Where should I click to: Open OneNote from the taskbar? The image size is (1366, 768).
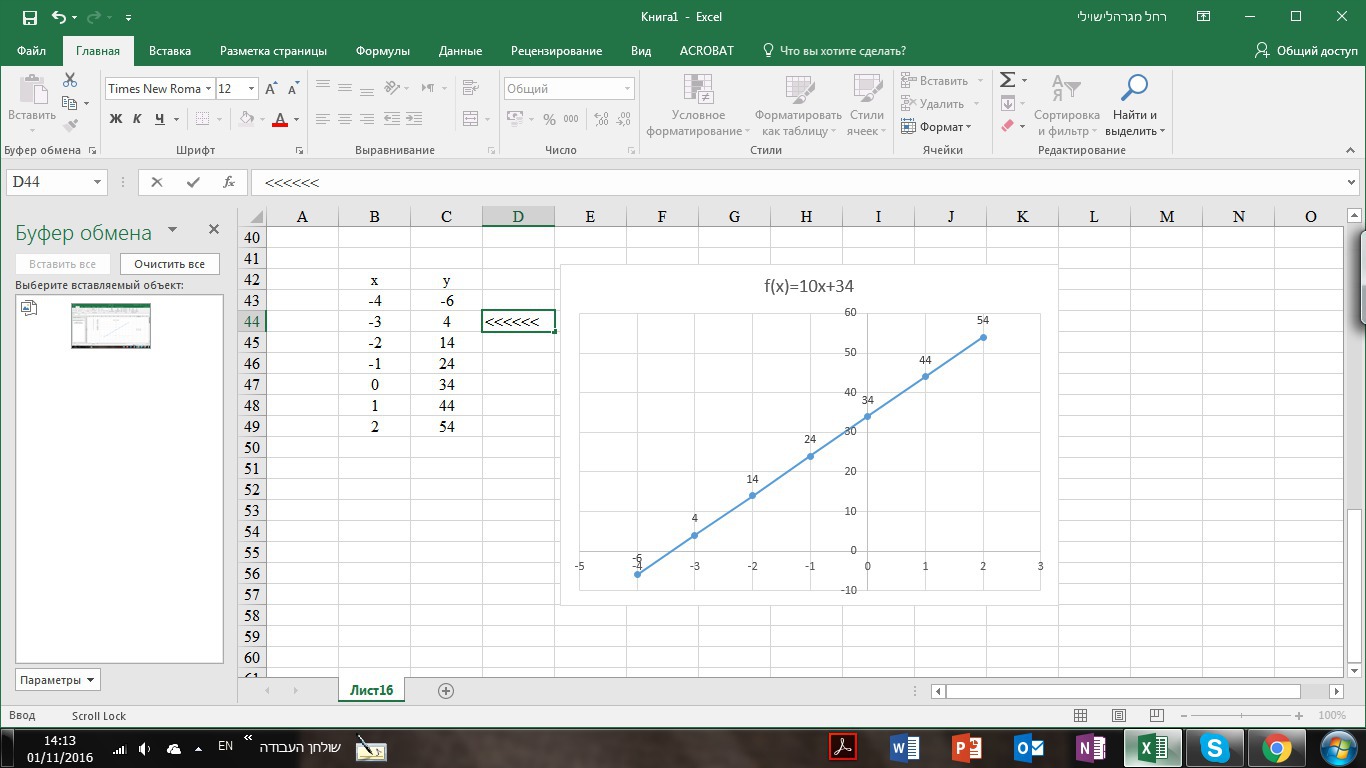point(1091,747)
